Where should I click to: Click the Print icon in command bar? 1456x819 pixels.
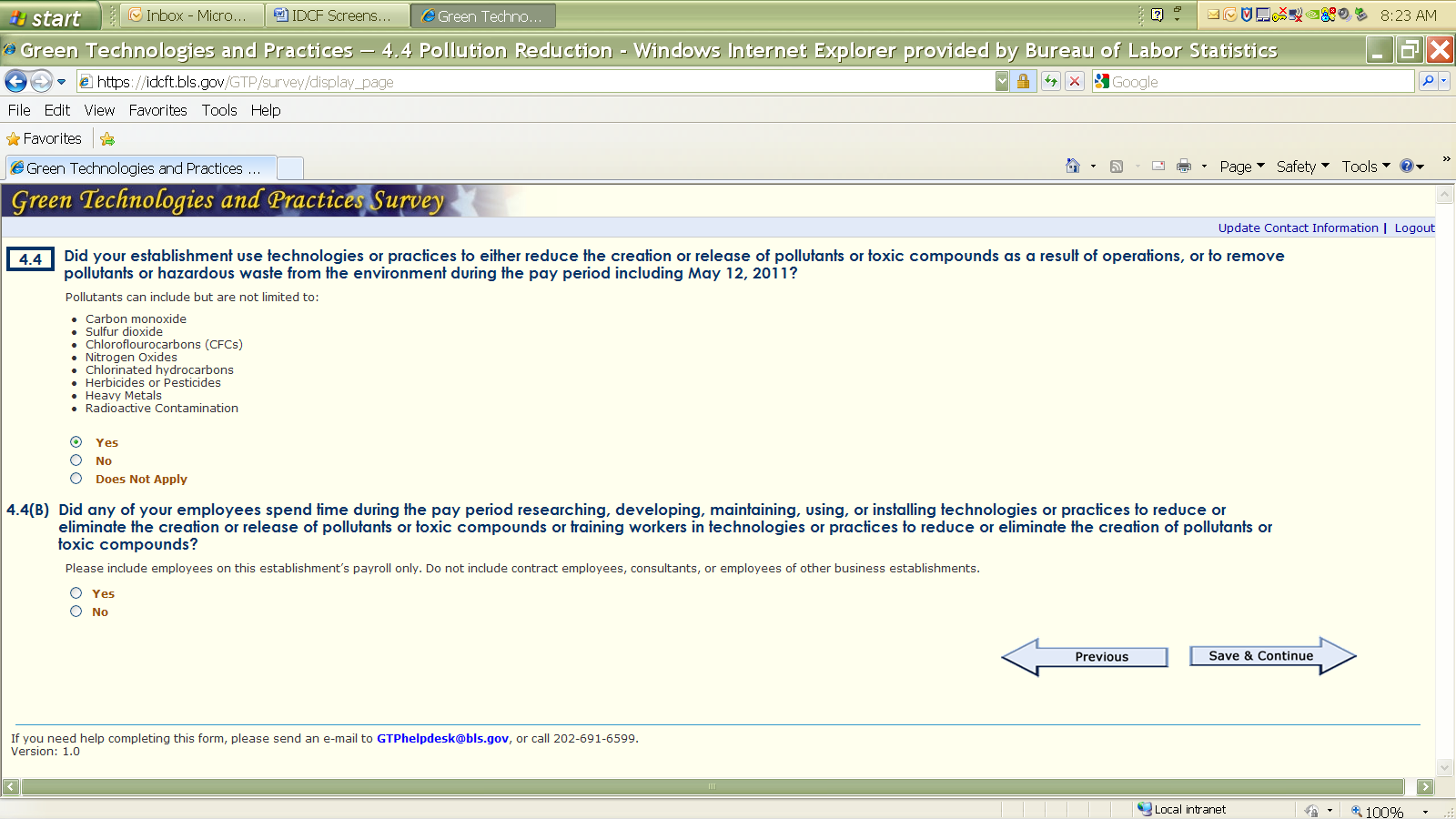[1183, 167]
